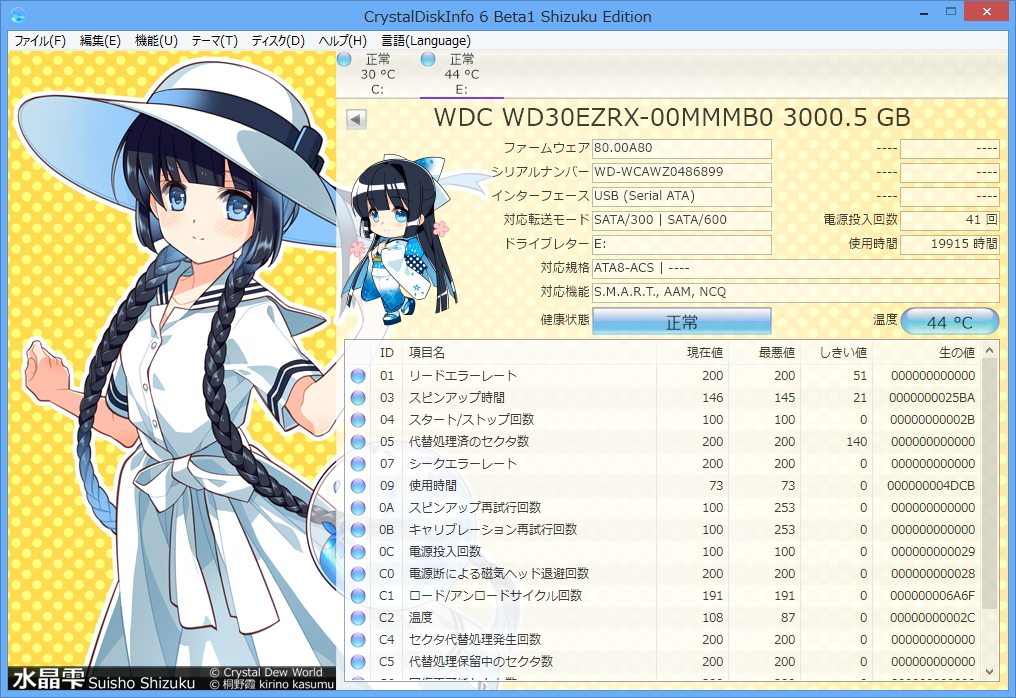The width and height of the screenshot is (1016, 698).
Task: Select the スピンアップ時間 attribute name
Action: [x=457, y=398]
